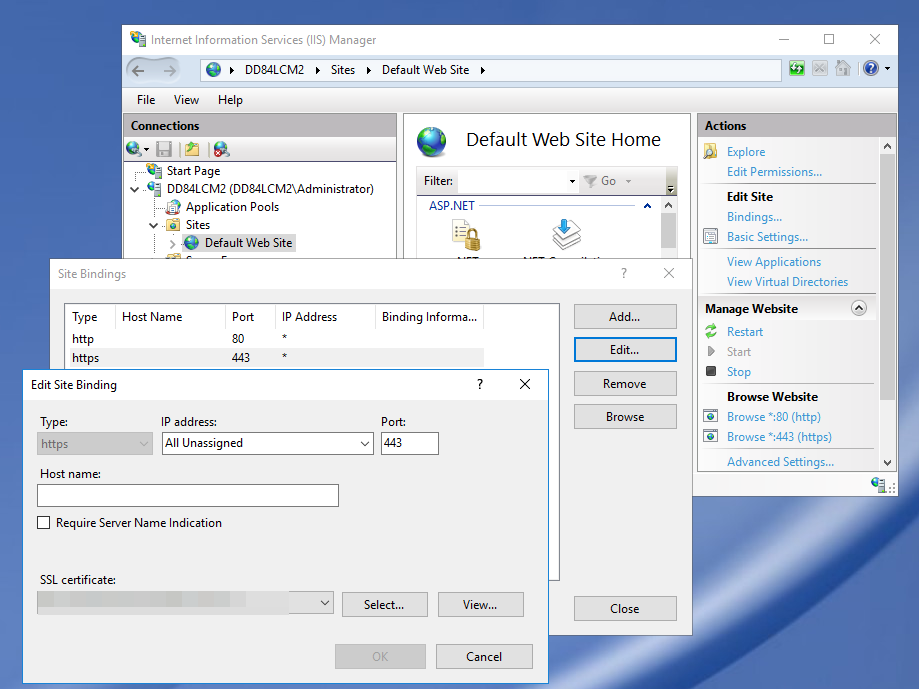Click the Browse button in Site Bindings
The height and width of the screenshot is (689, 919).
tap(625, 417)
